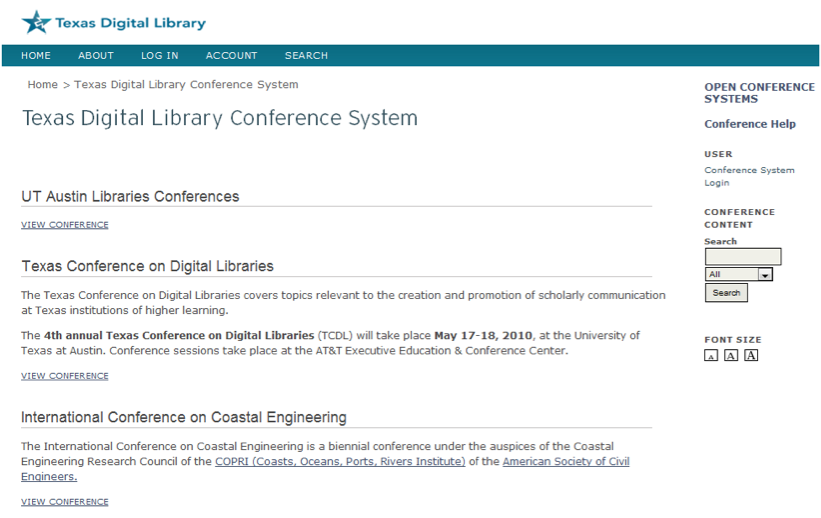Open the LOG IN page from navbar
The height and width of the screenshot is (518, 821).
tap(159, 56)
